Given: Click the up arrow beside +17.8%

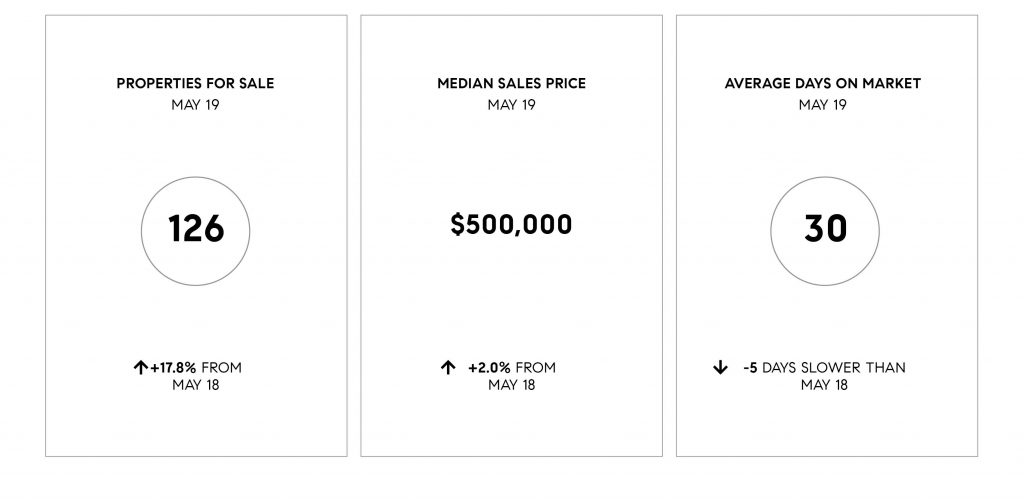Looking at the screenshot, I should coord(140,368).
